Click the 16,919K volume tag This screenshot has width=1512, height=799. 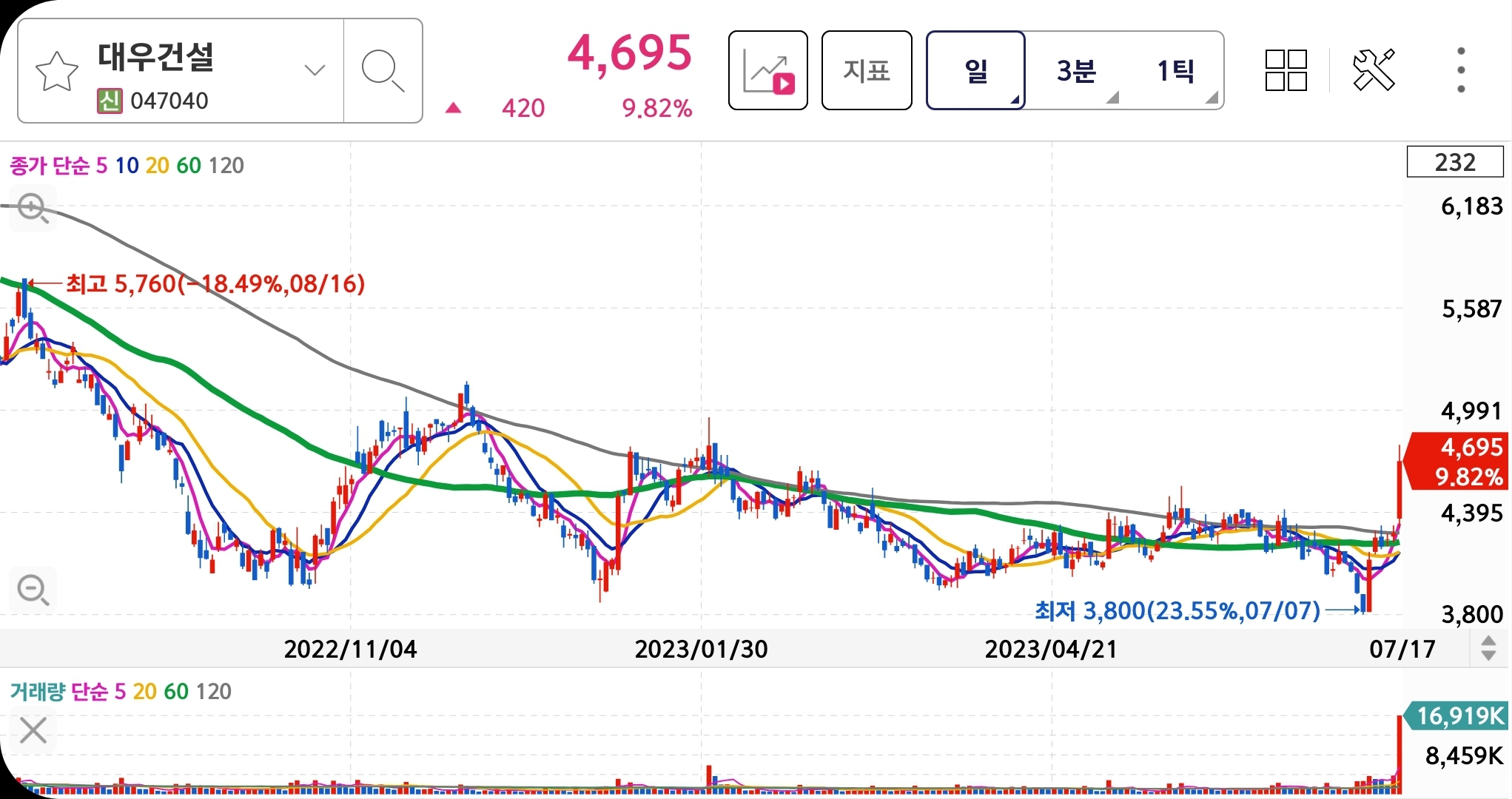pos(1456,715)
